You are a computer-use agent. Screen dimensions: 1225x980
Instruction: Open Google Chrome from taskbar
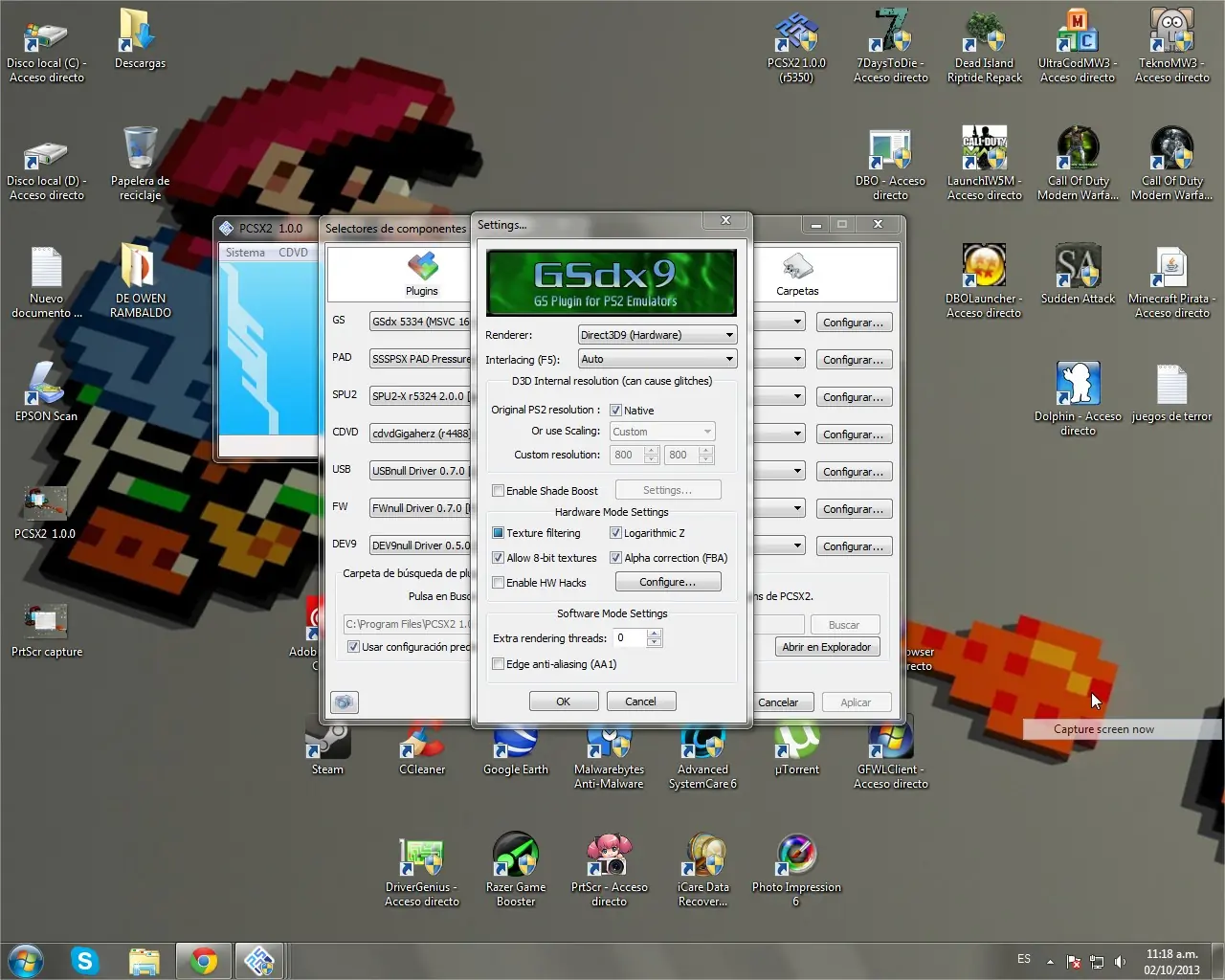coord(203,961)
